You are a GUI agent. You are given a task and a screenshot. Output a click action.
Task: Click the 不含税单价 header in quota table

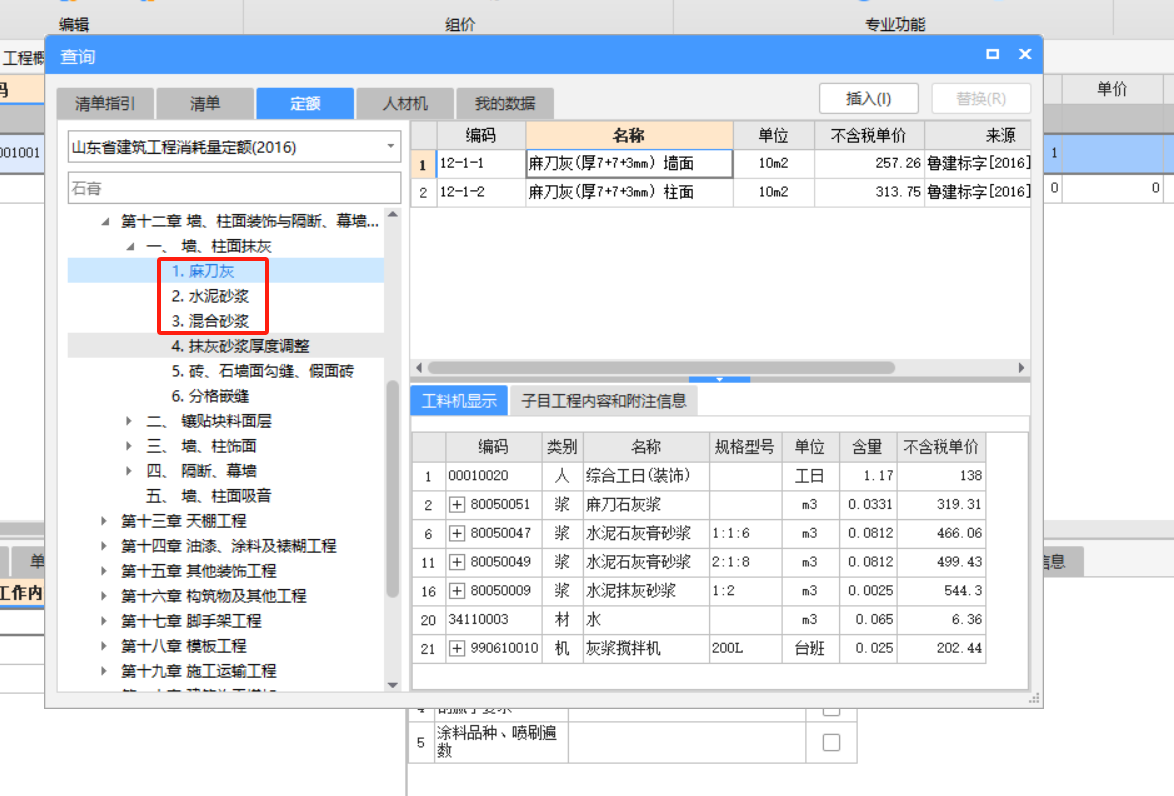(x=869, y=136)
